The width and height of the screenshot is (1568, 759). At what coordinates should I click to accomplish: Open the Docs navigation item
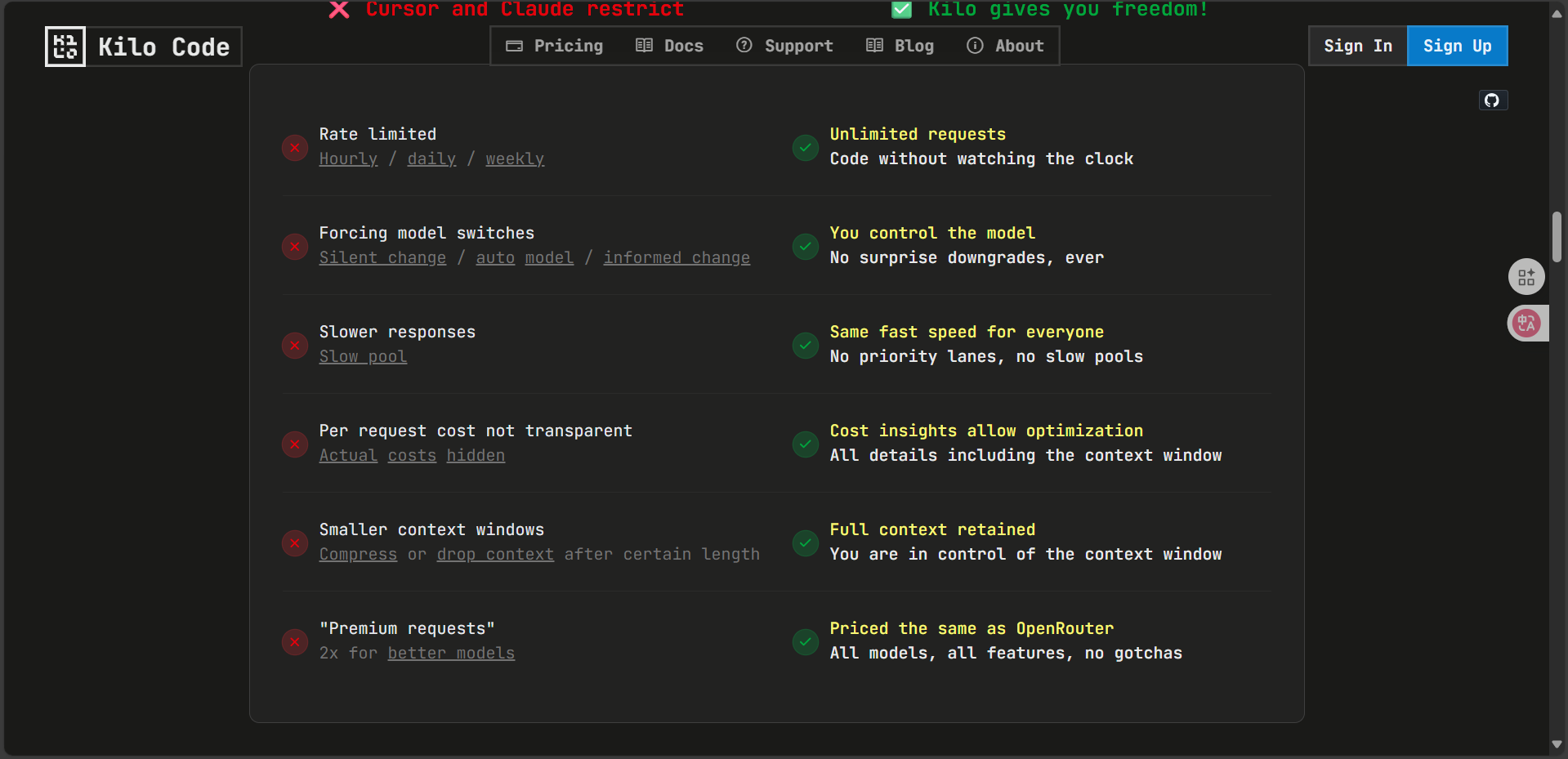670,46
